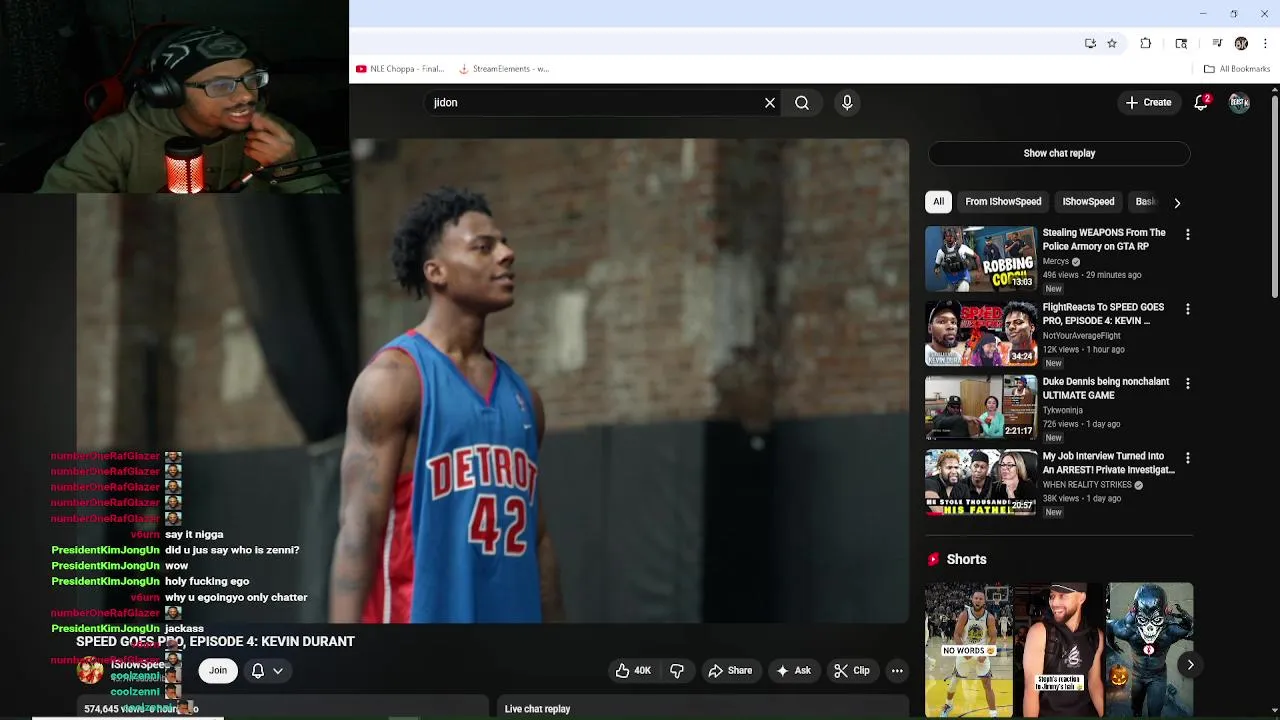This screenshot has width=1280, height=720.
Task: Click the IShowSpeed channel avatar
Action: (x=90, y=671)
